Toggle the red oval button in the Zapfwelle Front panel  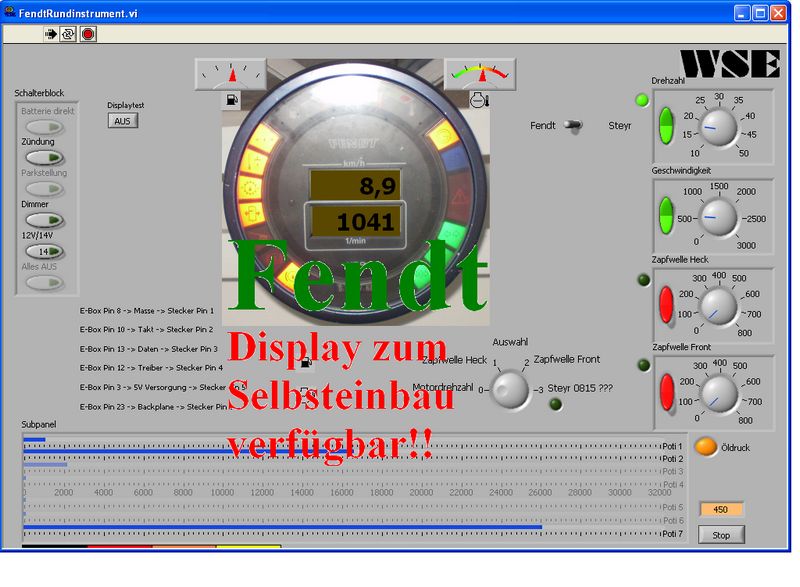[x=667, y=392]
